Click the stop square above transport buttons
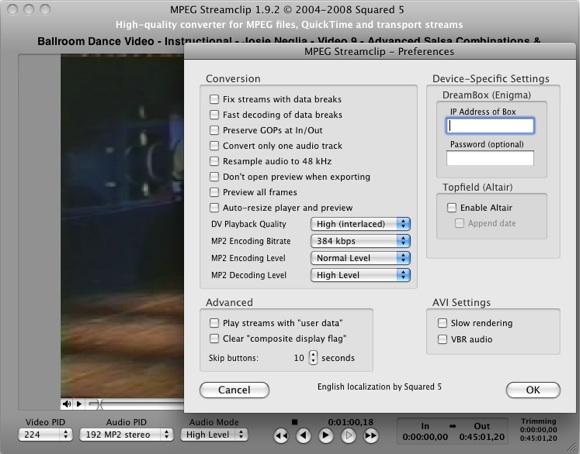580x454 pixels. click(x=294, y=422)
